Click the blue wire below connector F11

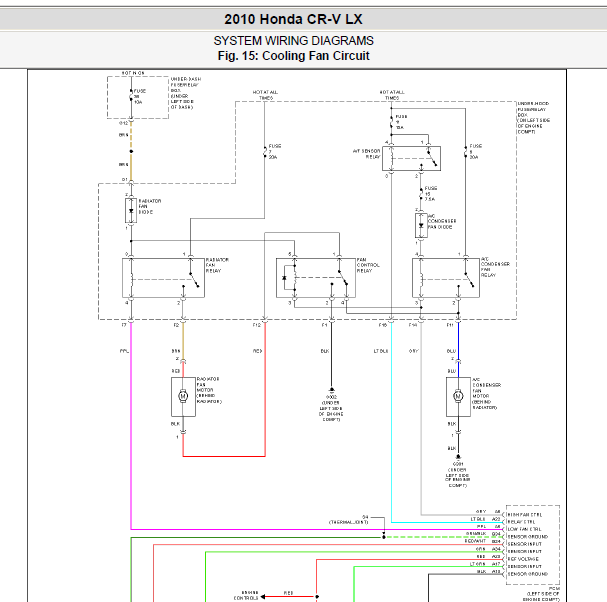[458, 341]
